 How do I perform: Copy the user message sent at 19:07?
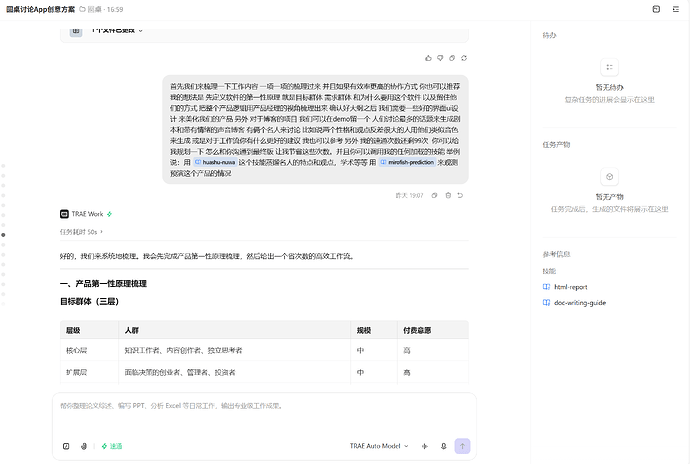pyautogui.click(x=434, y=195)
